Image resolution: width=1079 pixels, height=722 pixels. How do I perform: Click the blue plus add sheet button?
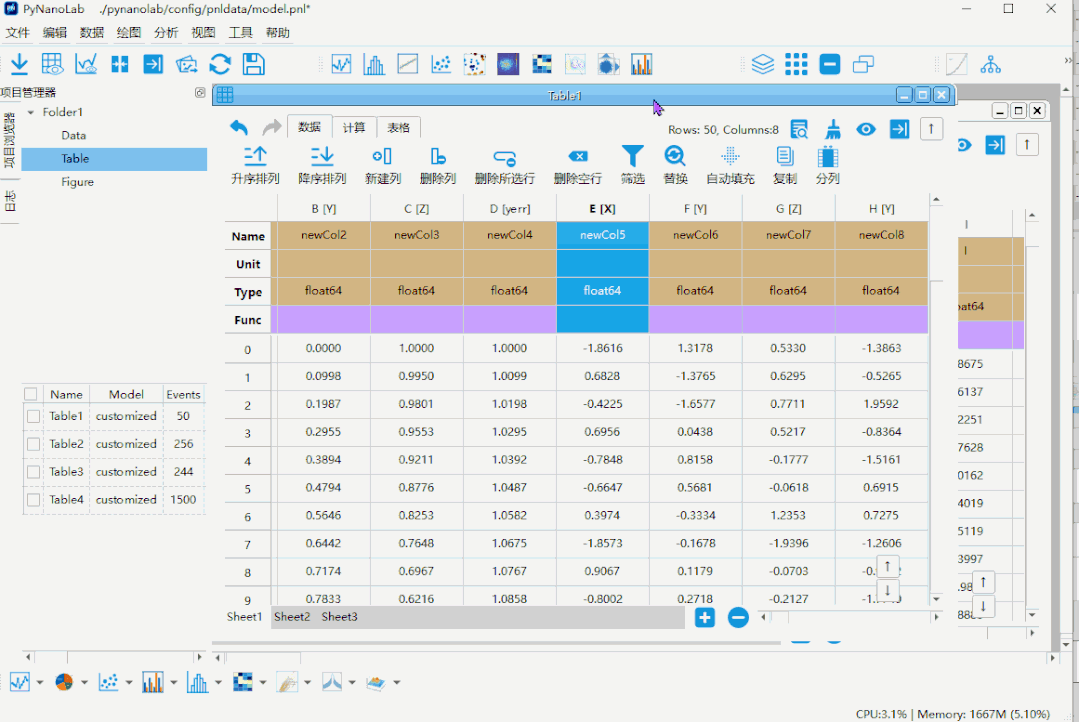(x=705, y=617)
